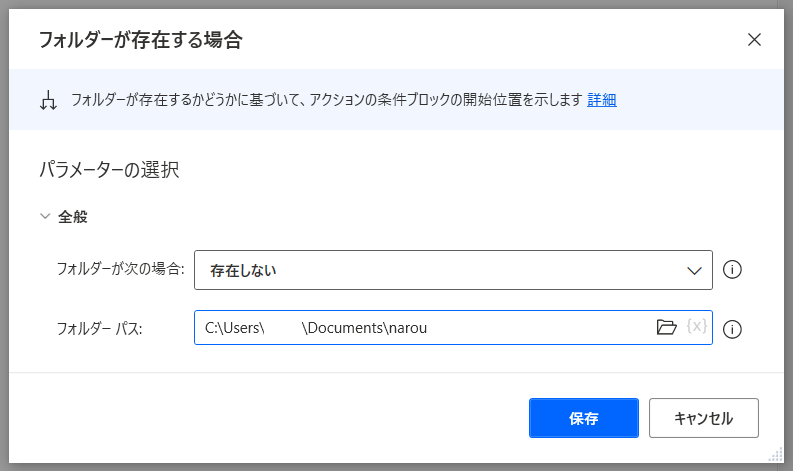The image size is (793, 471).
Task: Save with the 保存 button
Action: pos(584,418)
